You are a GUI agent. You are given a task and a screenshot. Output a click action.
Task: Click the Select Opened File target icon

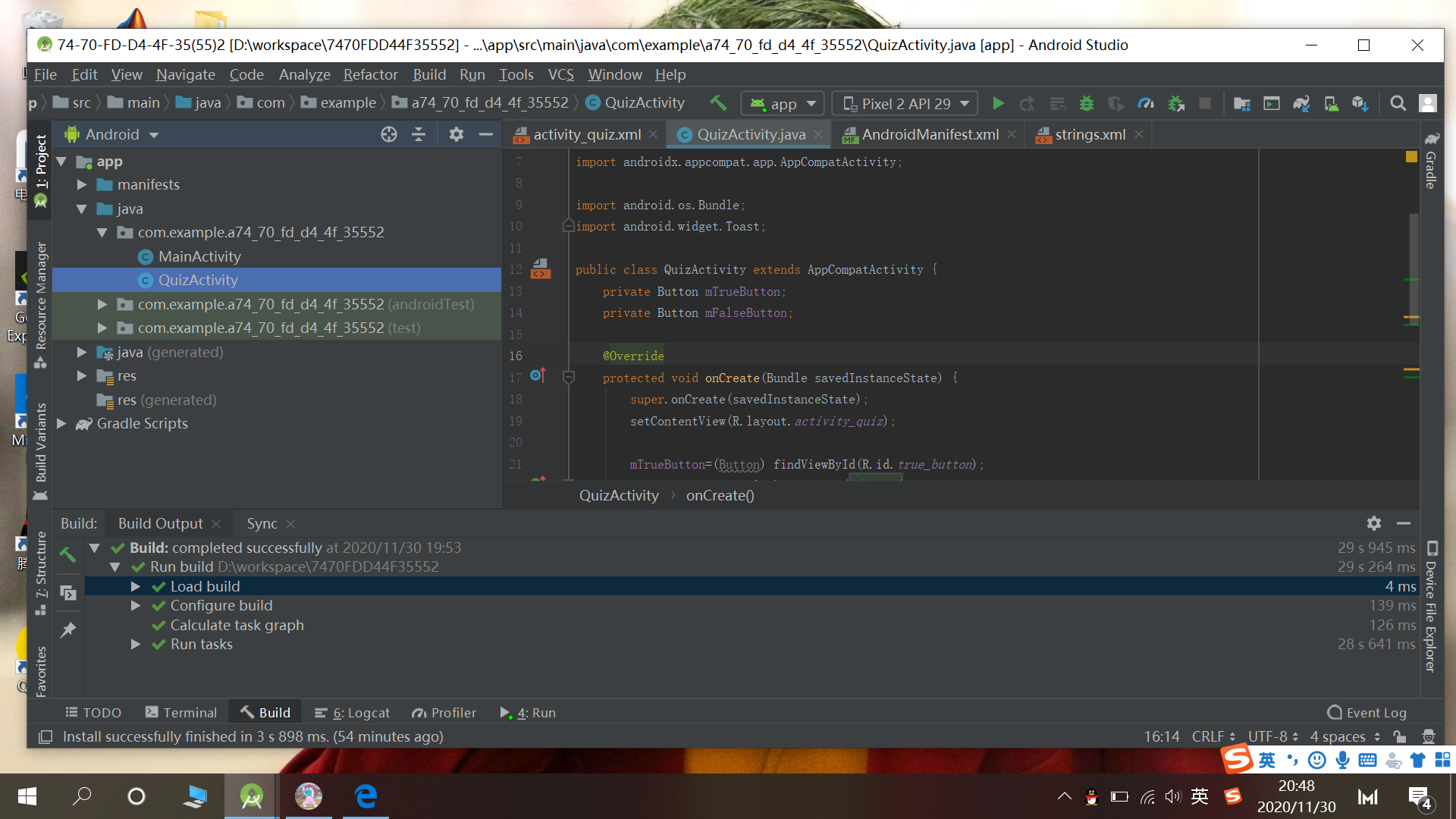389,135
